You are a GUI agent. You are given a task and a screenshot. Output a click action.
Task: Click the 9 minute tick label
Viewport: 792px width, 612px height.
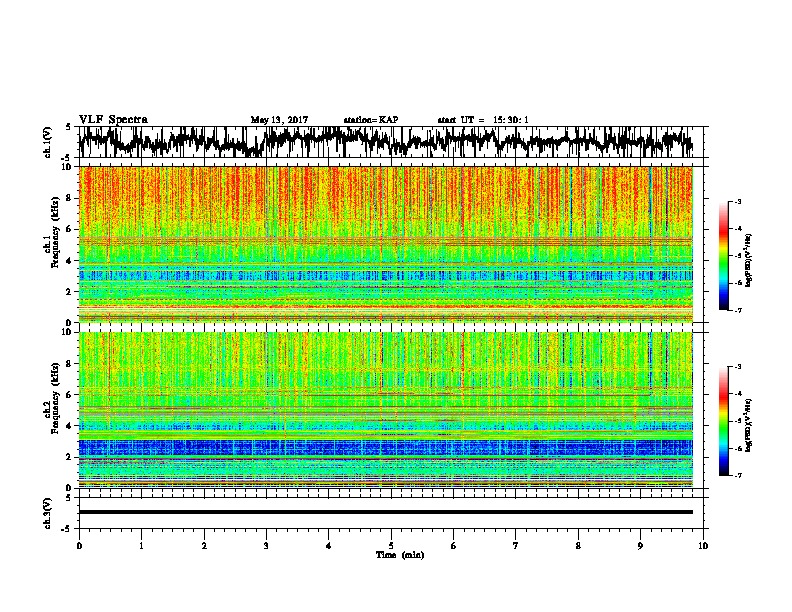click(640, 546)
